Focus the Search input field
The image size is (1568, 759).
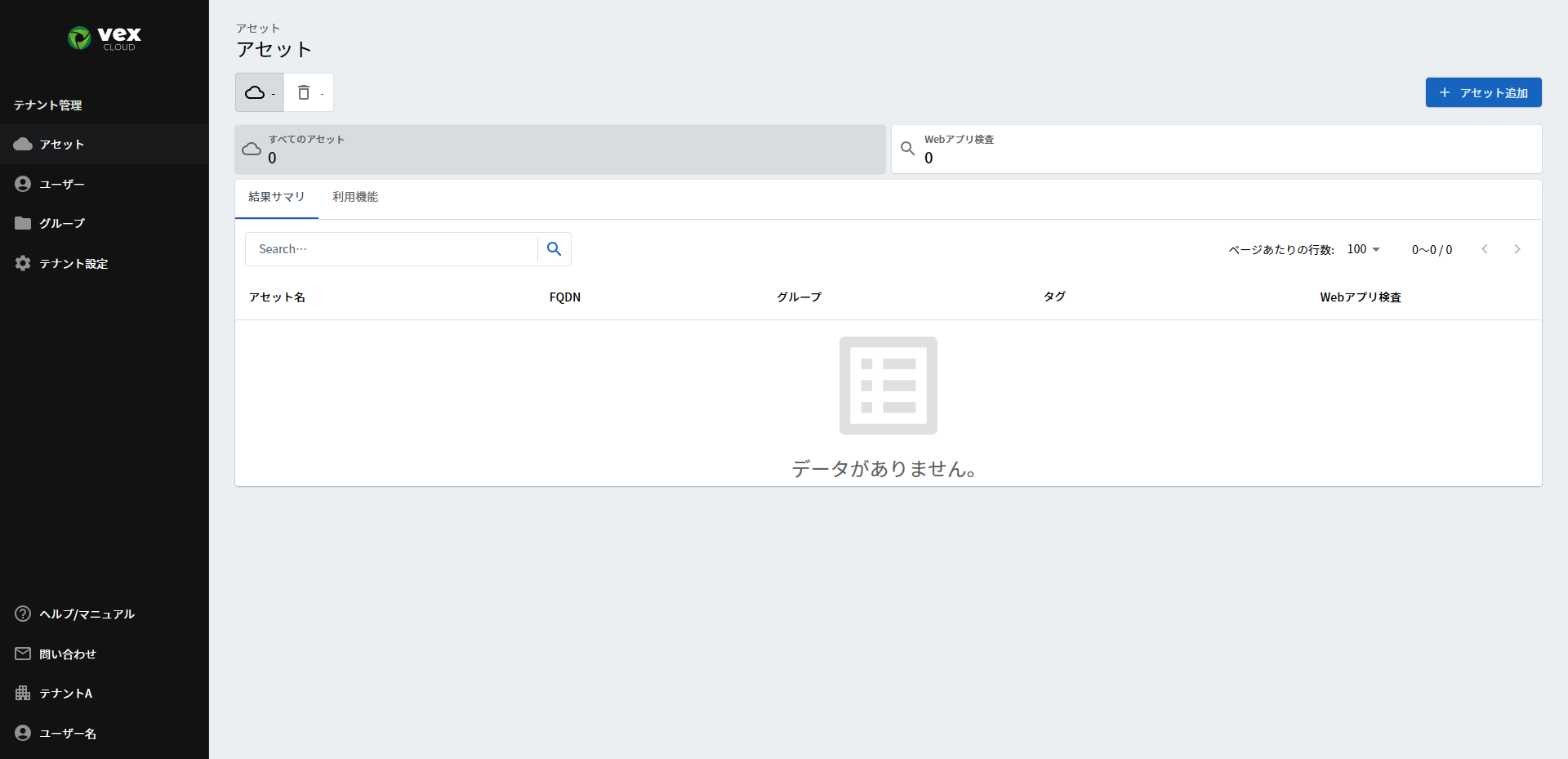392,249
